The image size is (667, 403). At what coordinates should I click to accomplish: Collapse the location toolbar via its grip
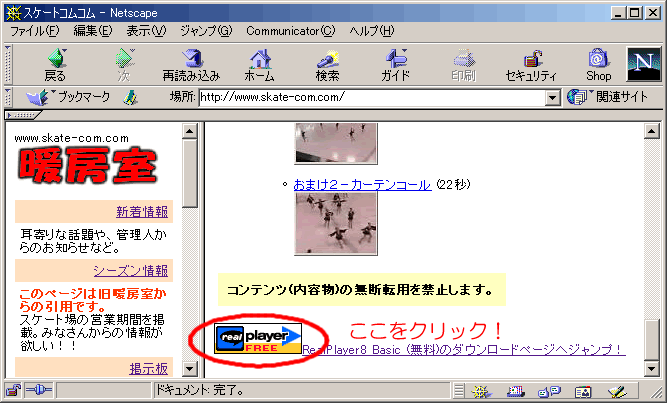pyautogui.click(x=8, y=97)
